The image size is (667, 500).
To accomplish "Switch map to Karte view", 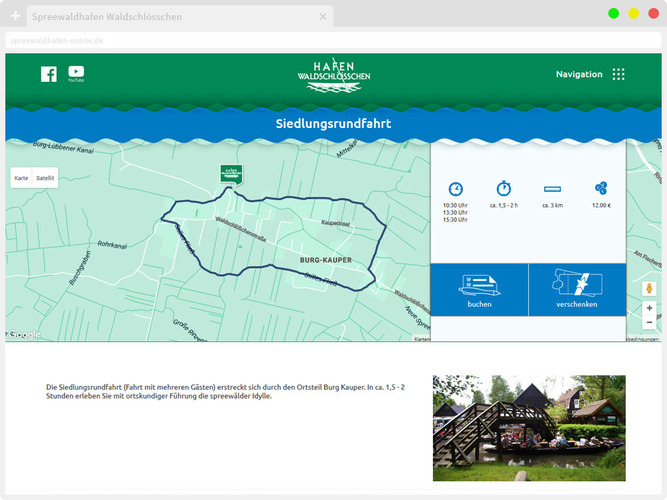I will click(21, 178).
